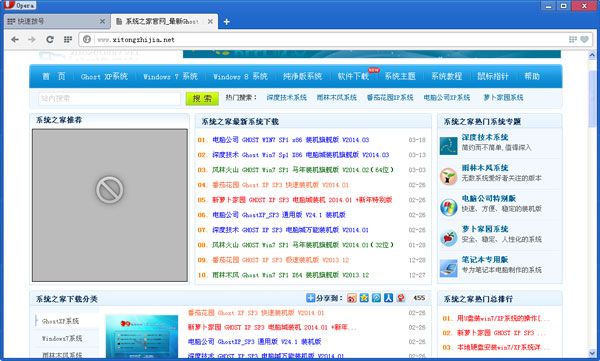Click the back navigation arrow

pos(15,39)
